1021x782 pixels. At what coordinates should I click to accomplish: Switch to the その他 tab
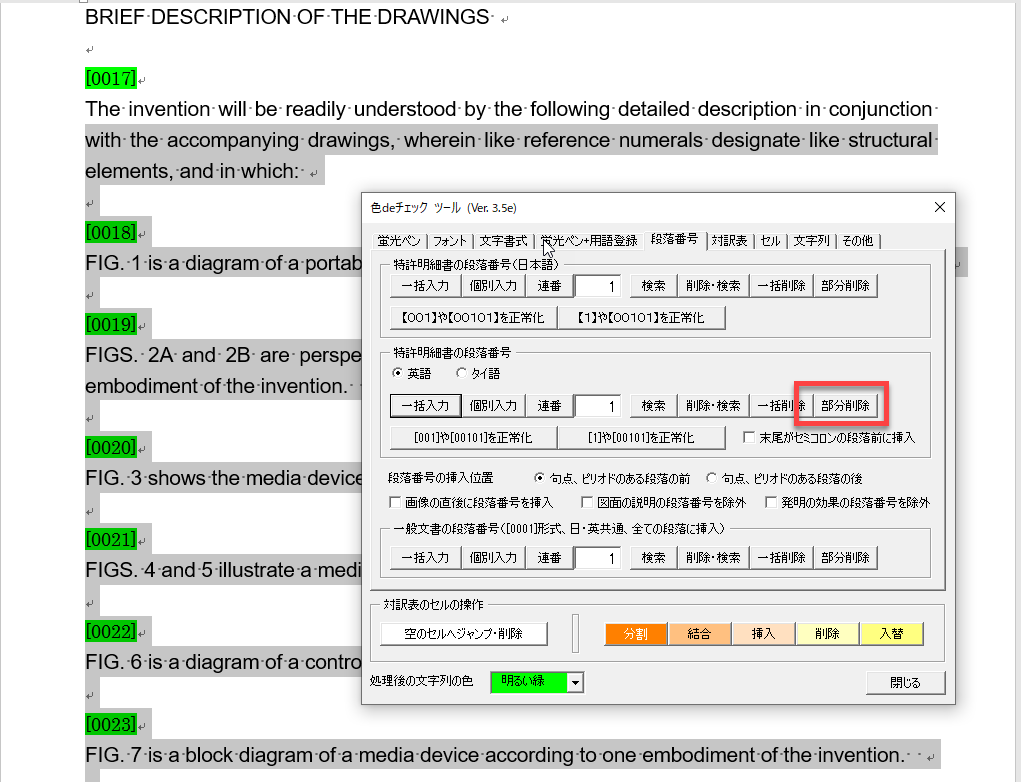857,240
